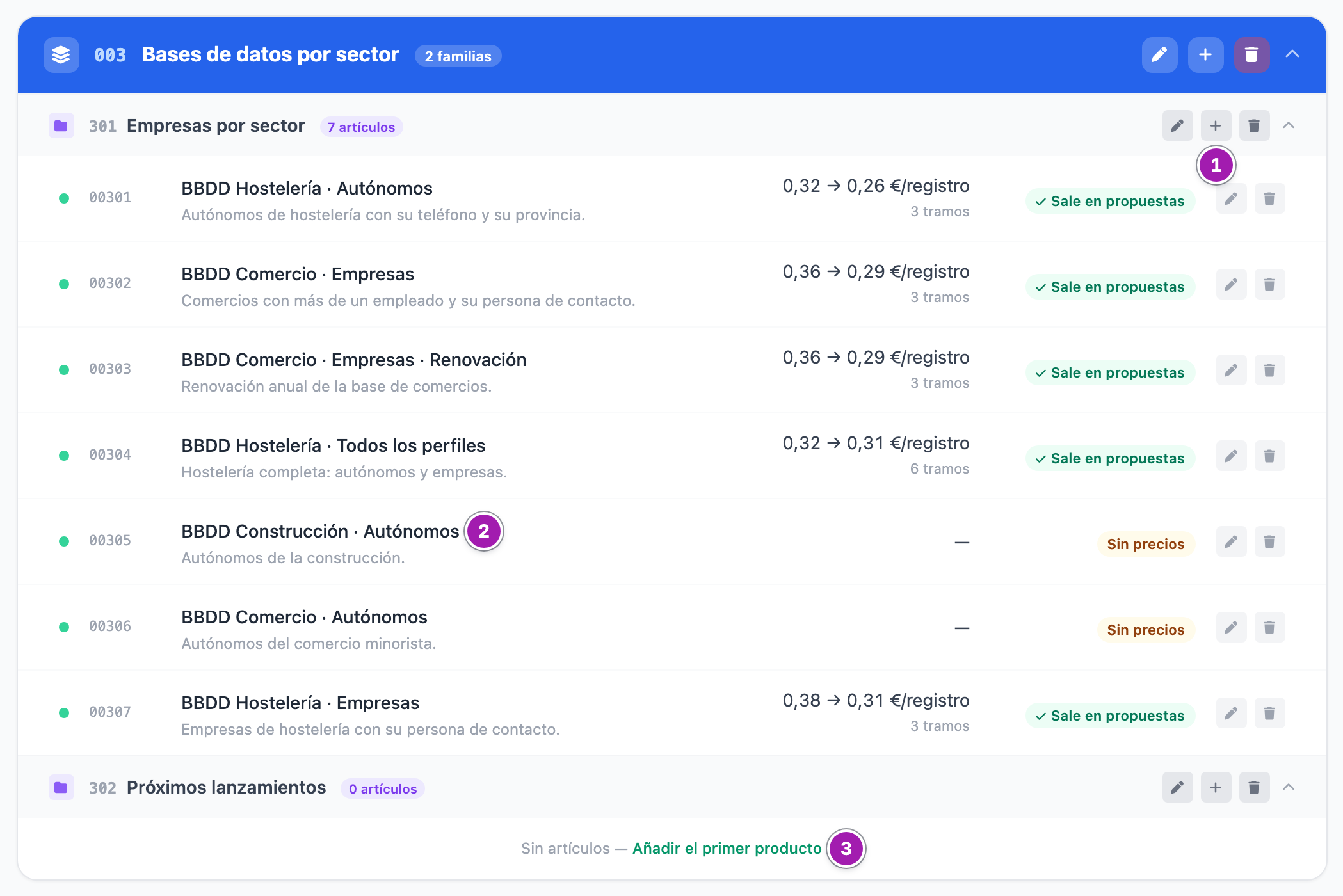Click the folder icon of Próximos lanzamientos
Viewport: 1343px width, 896px height.
[x=61, y=788]
